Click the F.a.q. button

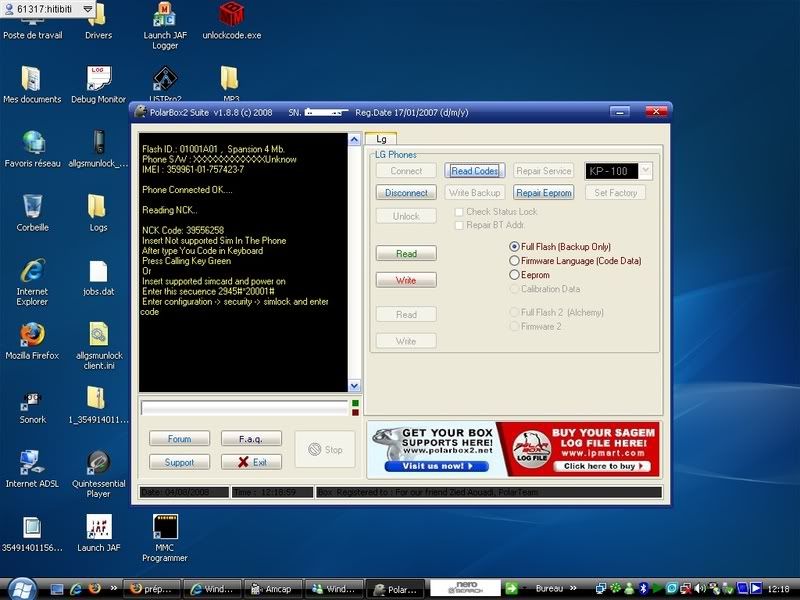coord(251,439)
